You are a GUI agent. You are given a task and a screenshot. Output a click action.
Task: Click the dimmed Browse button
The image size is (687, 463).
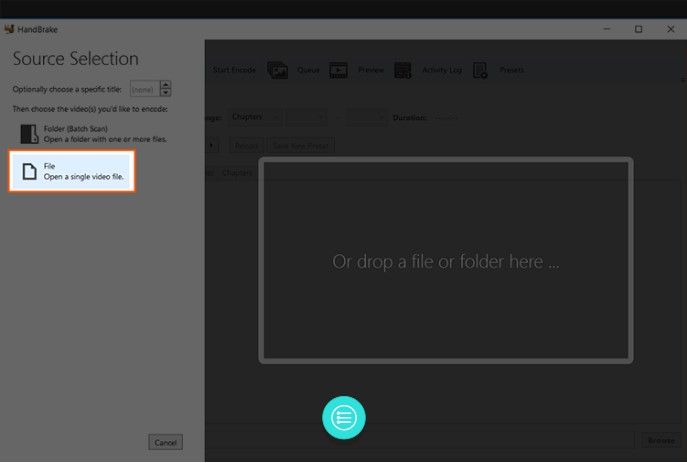point(661,440)
